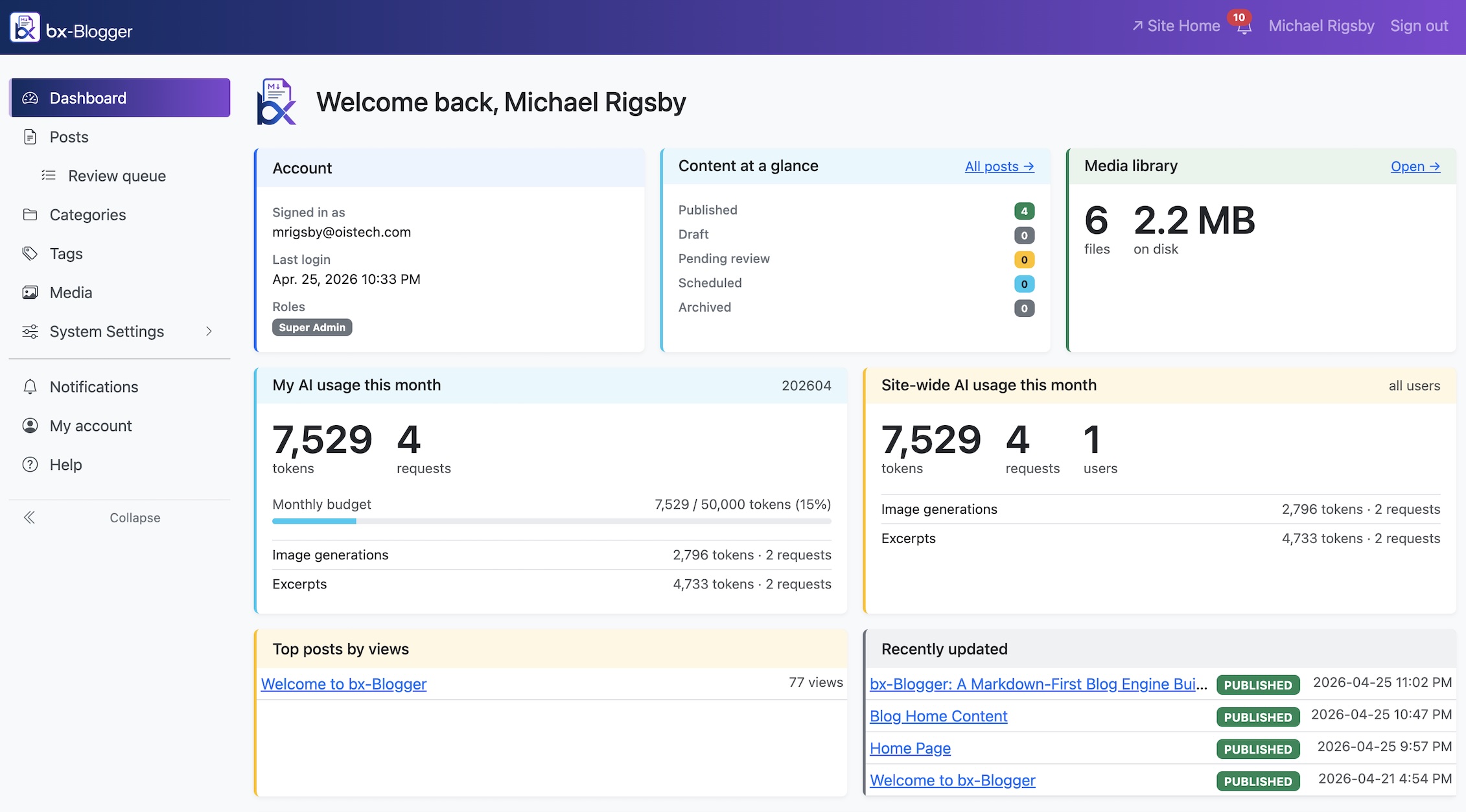The image size is (1466, 812).
Task: Open the Review queue checklist icon
Action: click(48, 175)
